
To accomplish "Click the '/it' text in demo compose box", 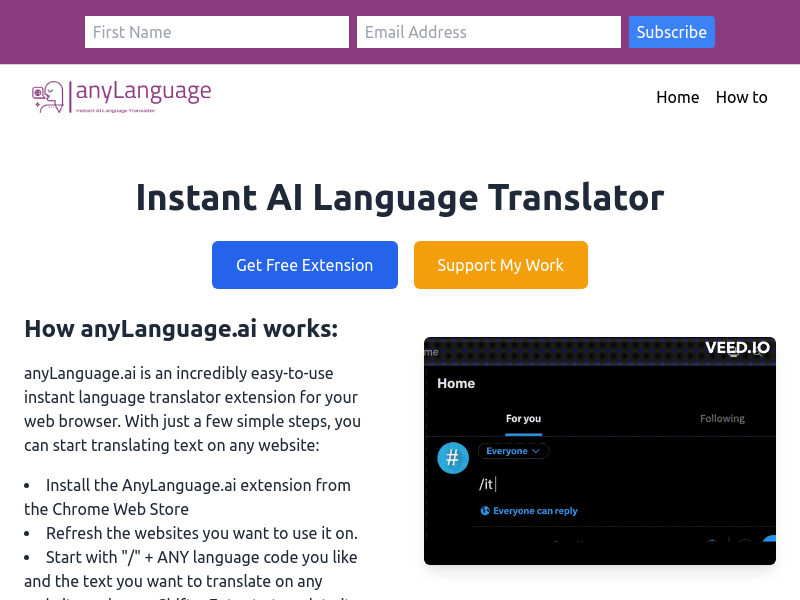I will coord(486,484).
